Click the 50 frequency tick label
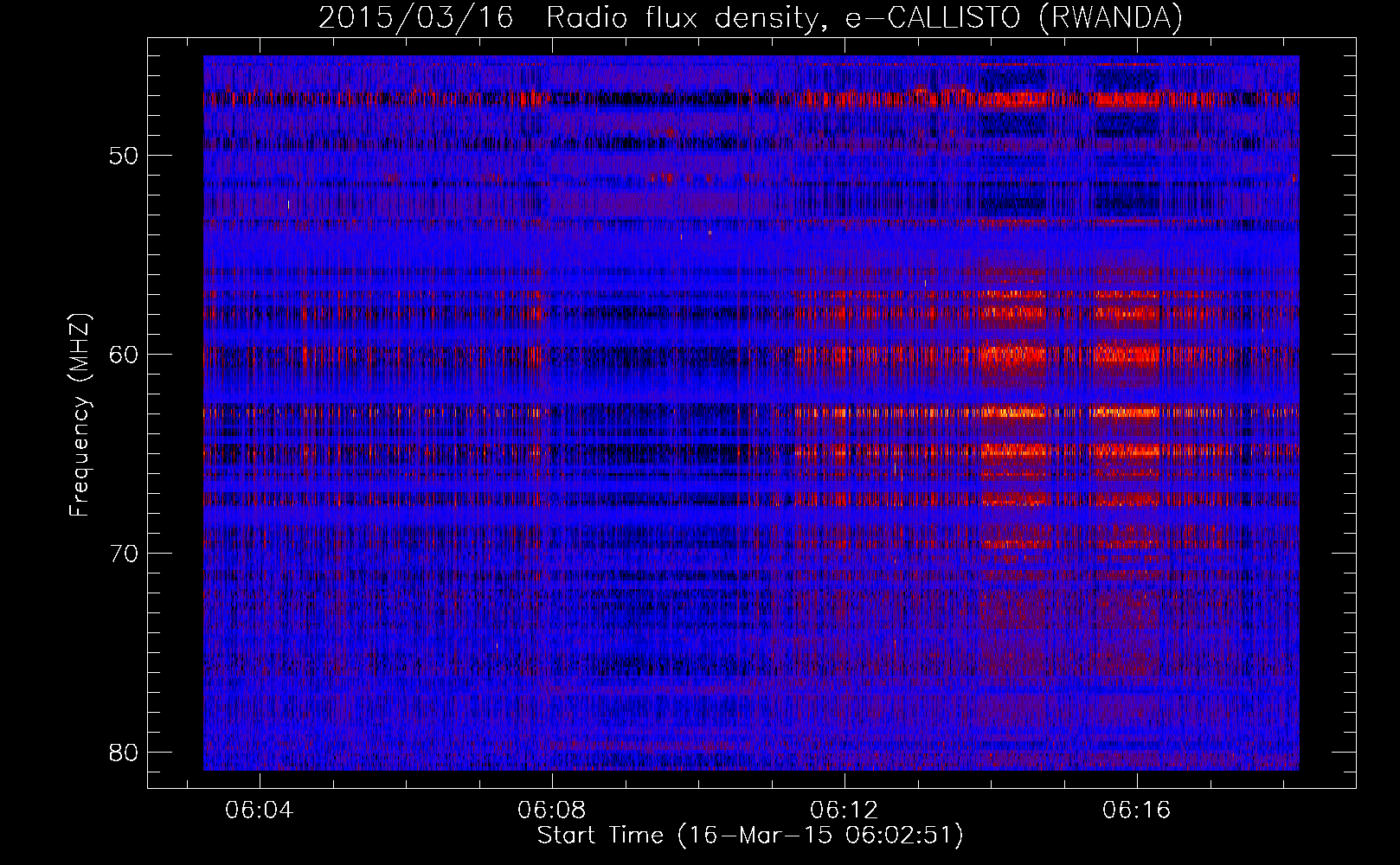 tap(124, 157)
